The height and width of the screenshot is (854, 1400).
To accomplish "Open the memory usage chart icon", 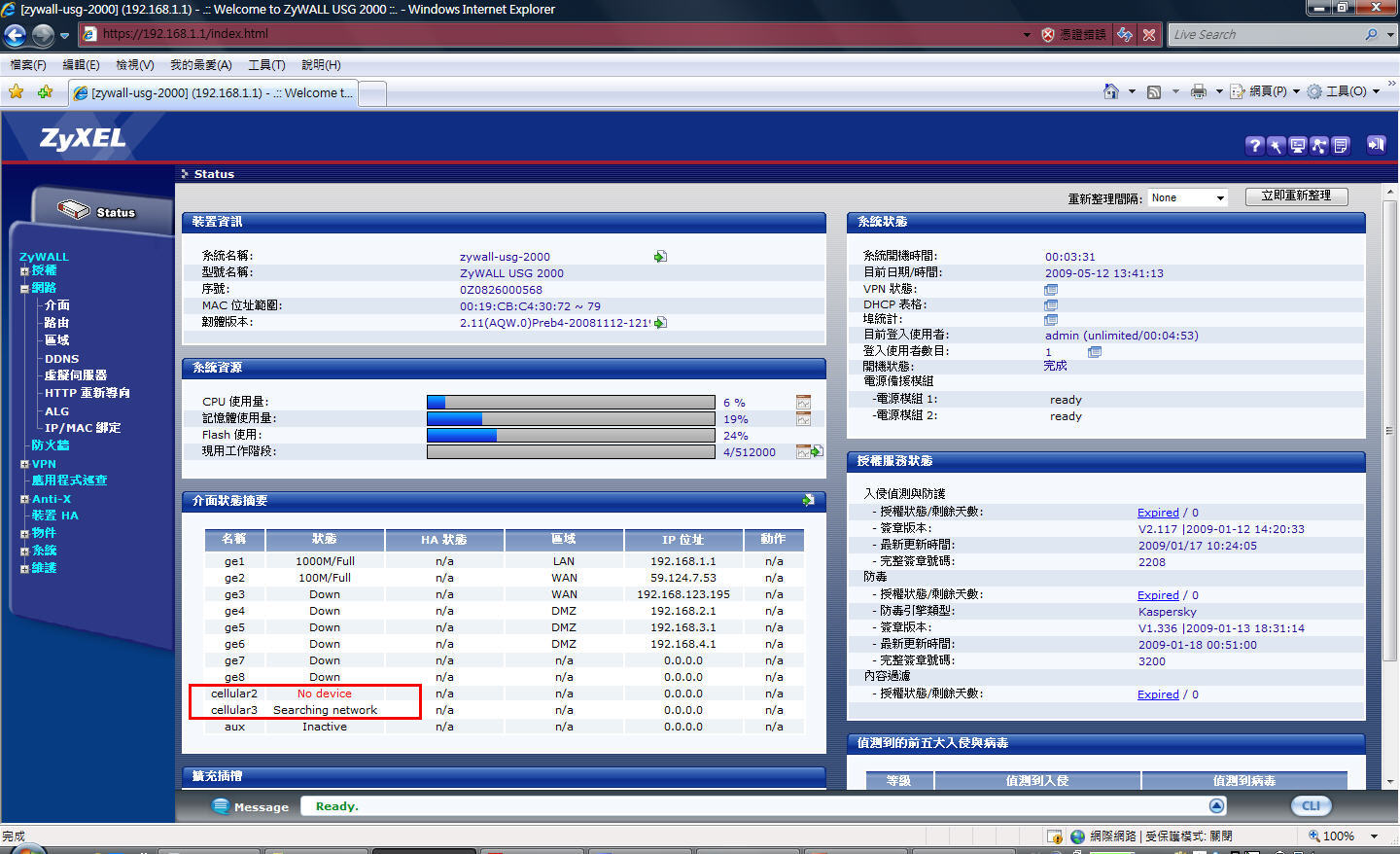I will point(803,418).
